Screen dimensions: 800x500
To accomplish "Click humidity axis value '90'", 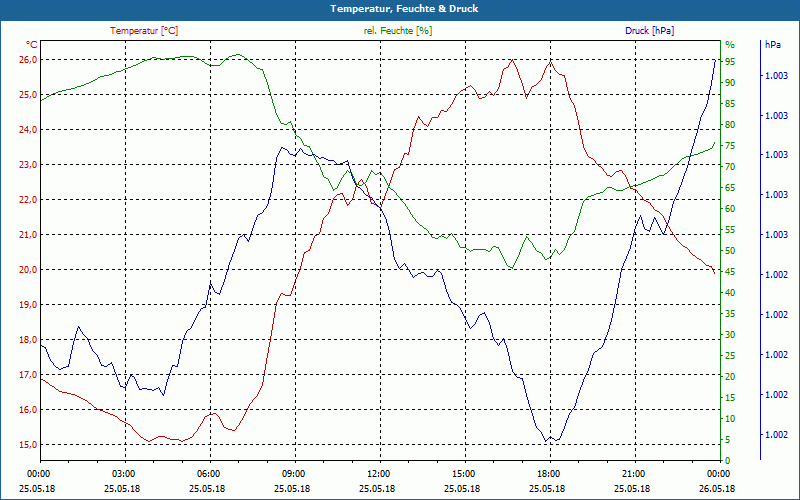I will (x=730, y=83).
